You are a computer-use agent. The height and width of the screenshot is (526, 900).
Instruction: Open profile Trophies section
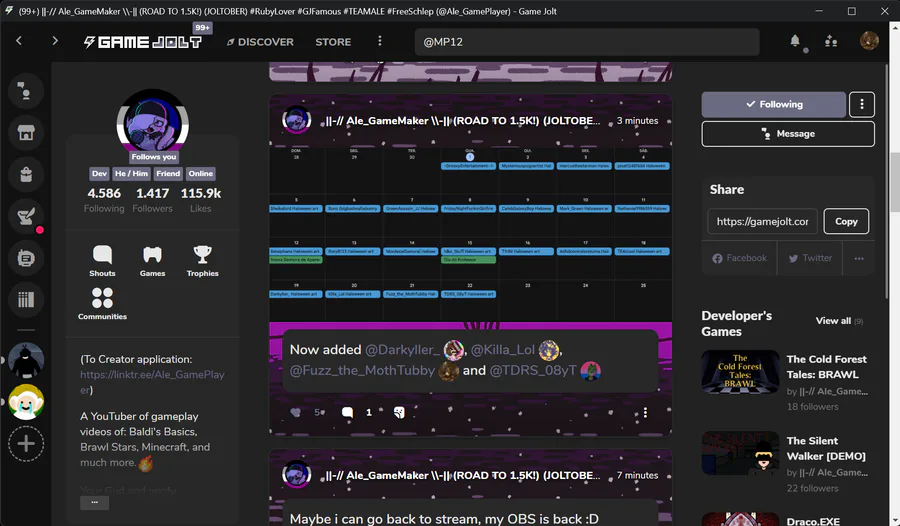(x=203, y=261)
